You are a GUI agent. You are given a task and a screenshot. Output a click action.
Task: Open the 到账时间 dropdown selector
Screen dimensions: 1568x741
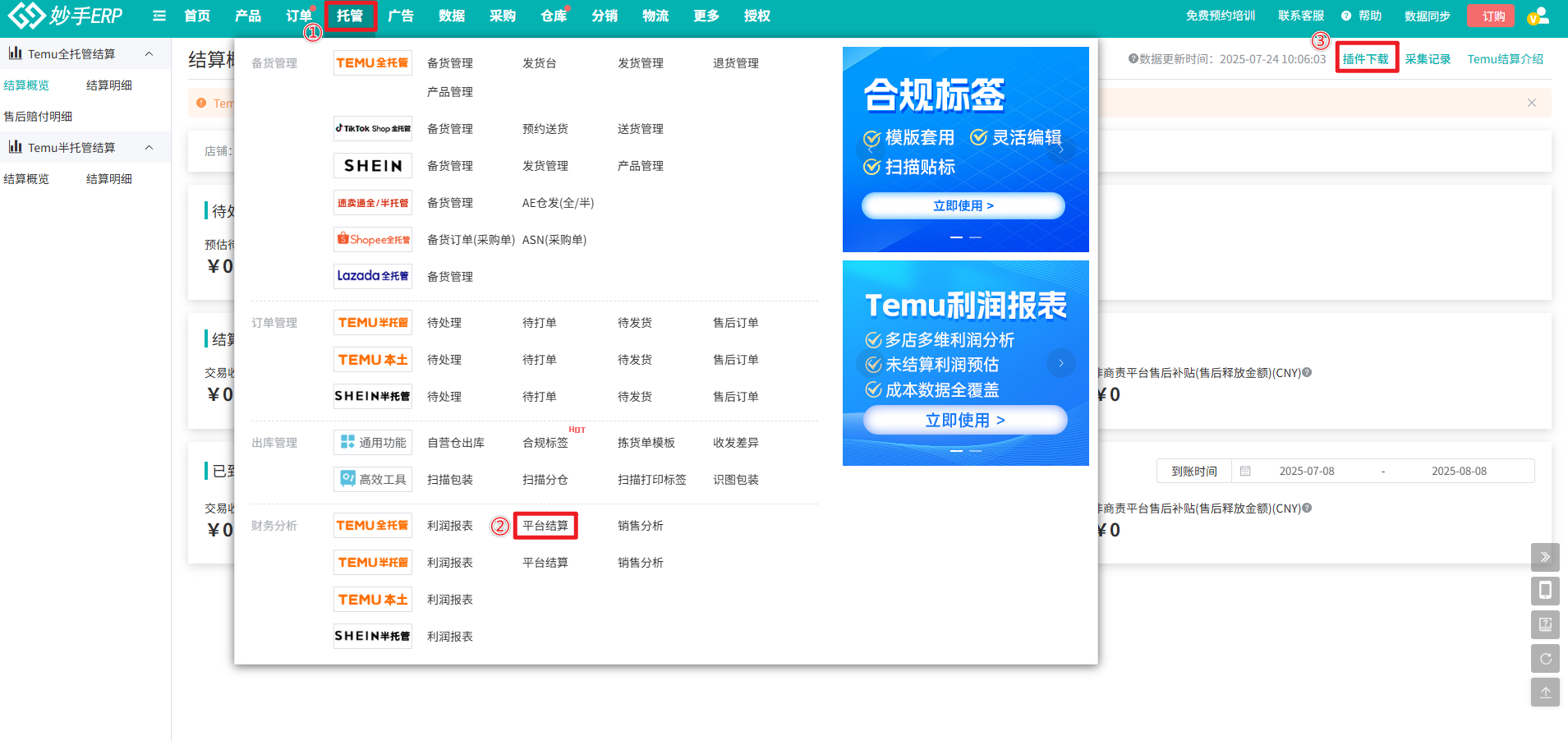click(1194, 471)
